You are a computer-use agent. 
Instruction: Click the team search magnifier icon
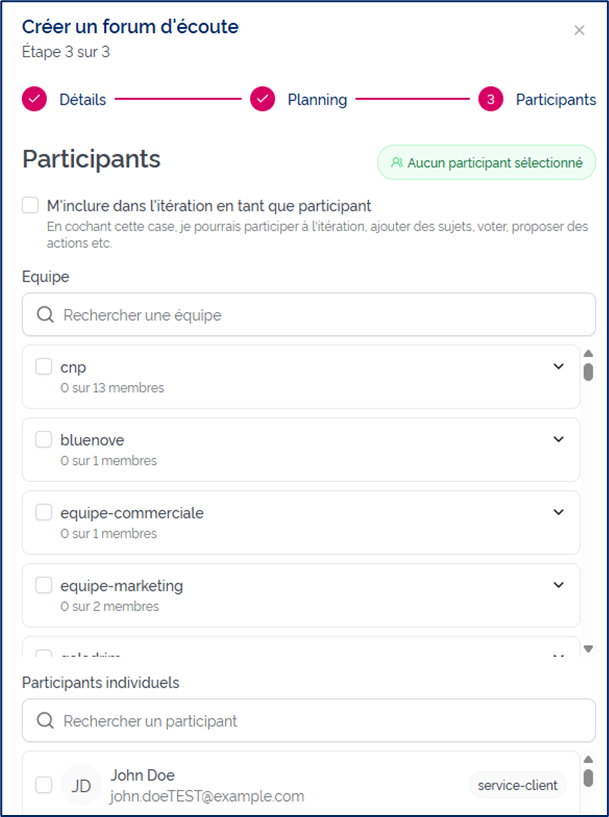(45, 315)
